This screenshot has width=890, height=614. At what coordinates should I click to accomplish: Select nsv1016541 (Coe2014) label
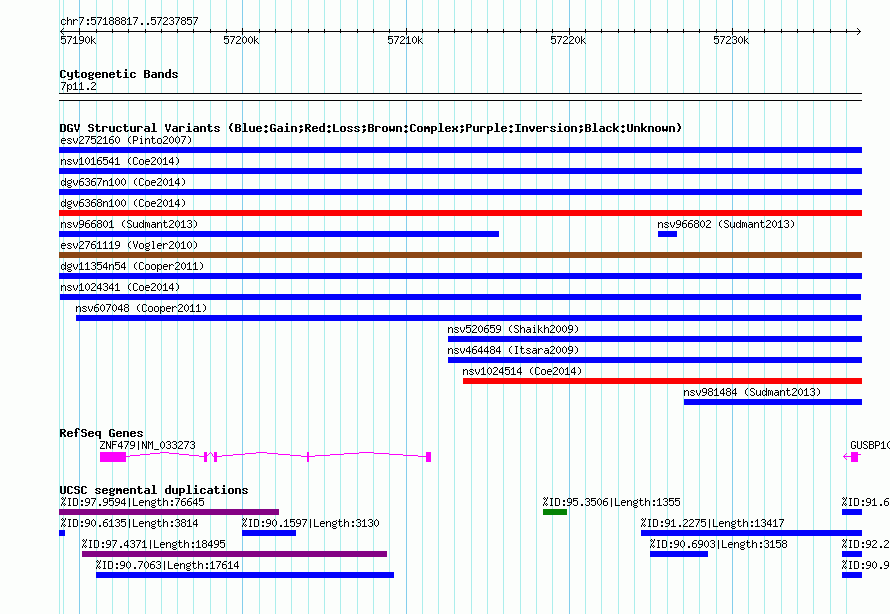tap(120, 161)
